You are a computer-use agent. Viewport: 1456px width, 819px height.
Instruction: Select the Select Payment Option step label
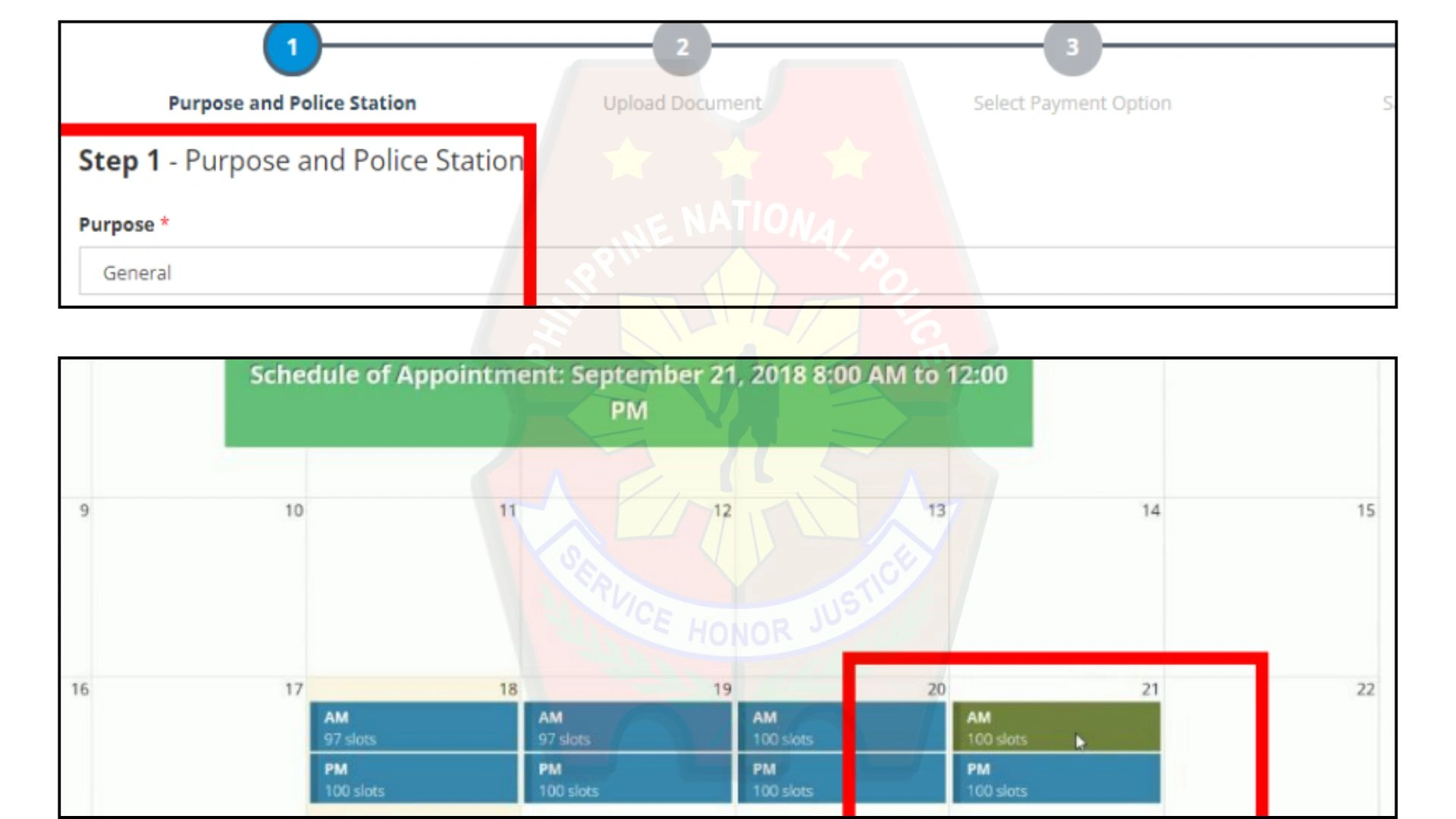(1072, 103)
